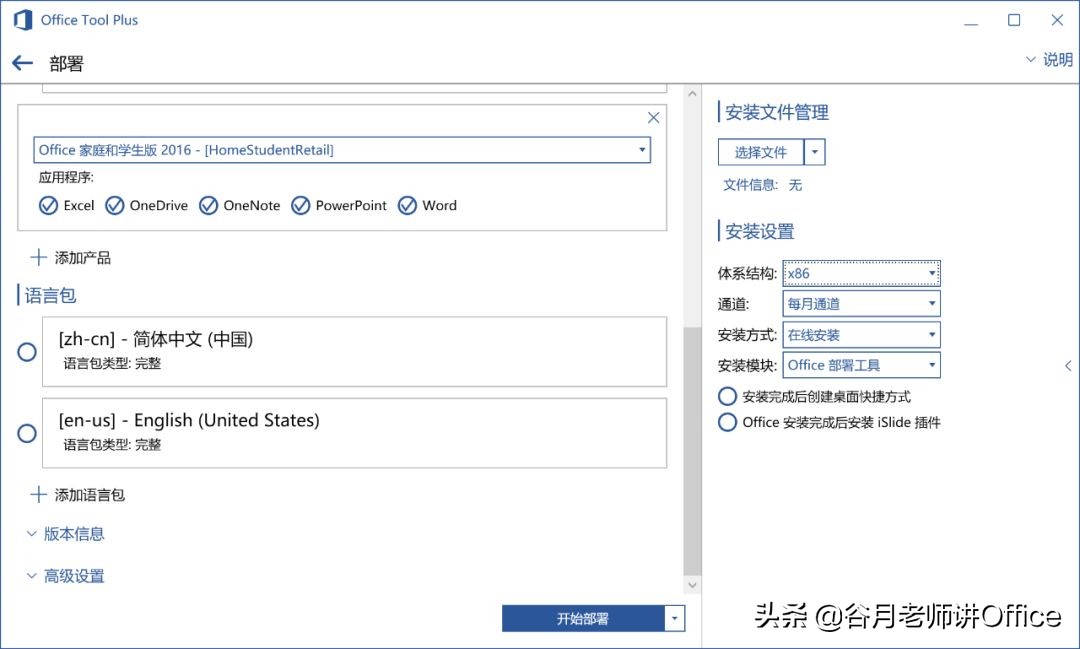This screenshot has width=1080, height=649.
Task: Click the vertical scrollbar thumb
Action: point(692,451)
